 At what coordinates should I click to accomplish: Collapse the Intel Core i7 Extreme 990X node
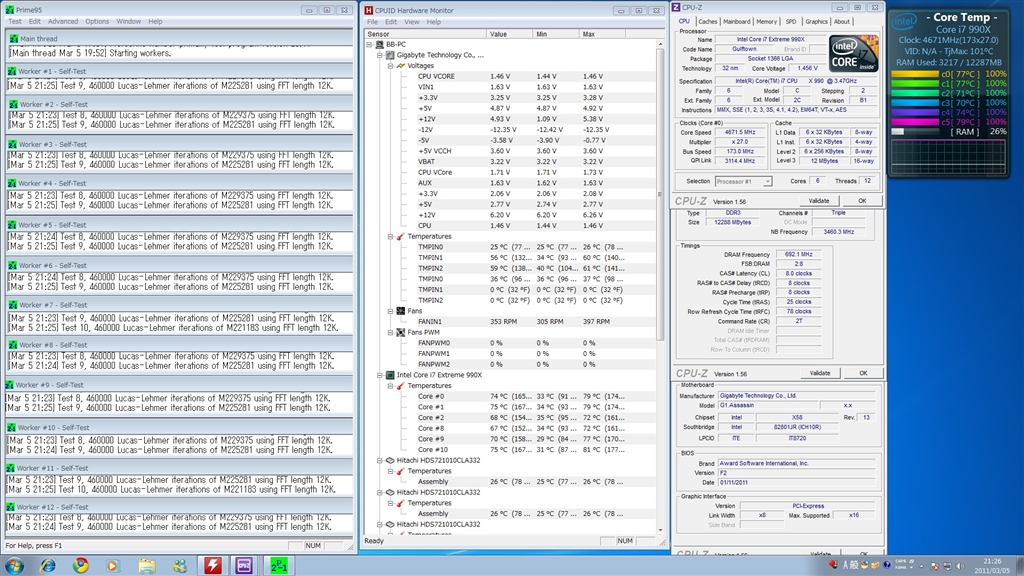point(380,375)
